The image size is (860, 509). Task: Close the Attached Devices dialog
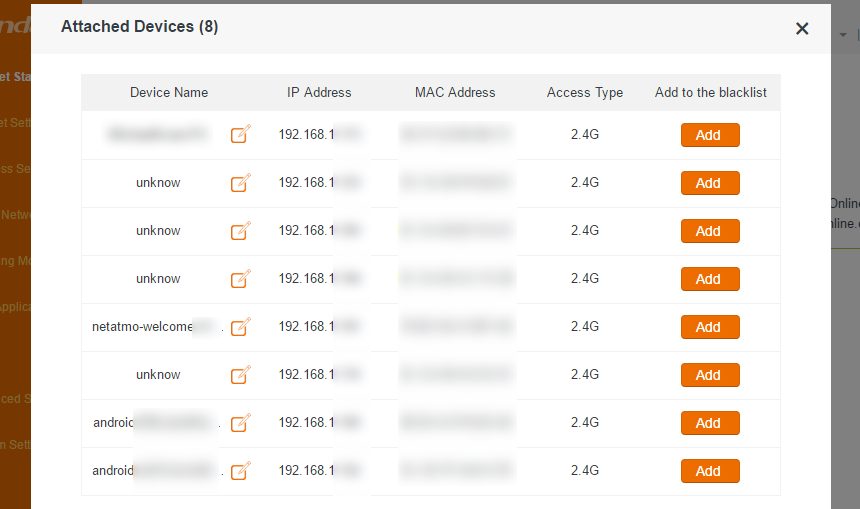pyautogui.click(x=802, y=29)
